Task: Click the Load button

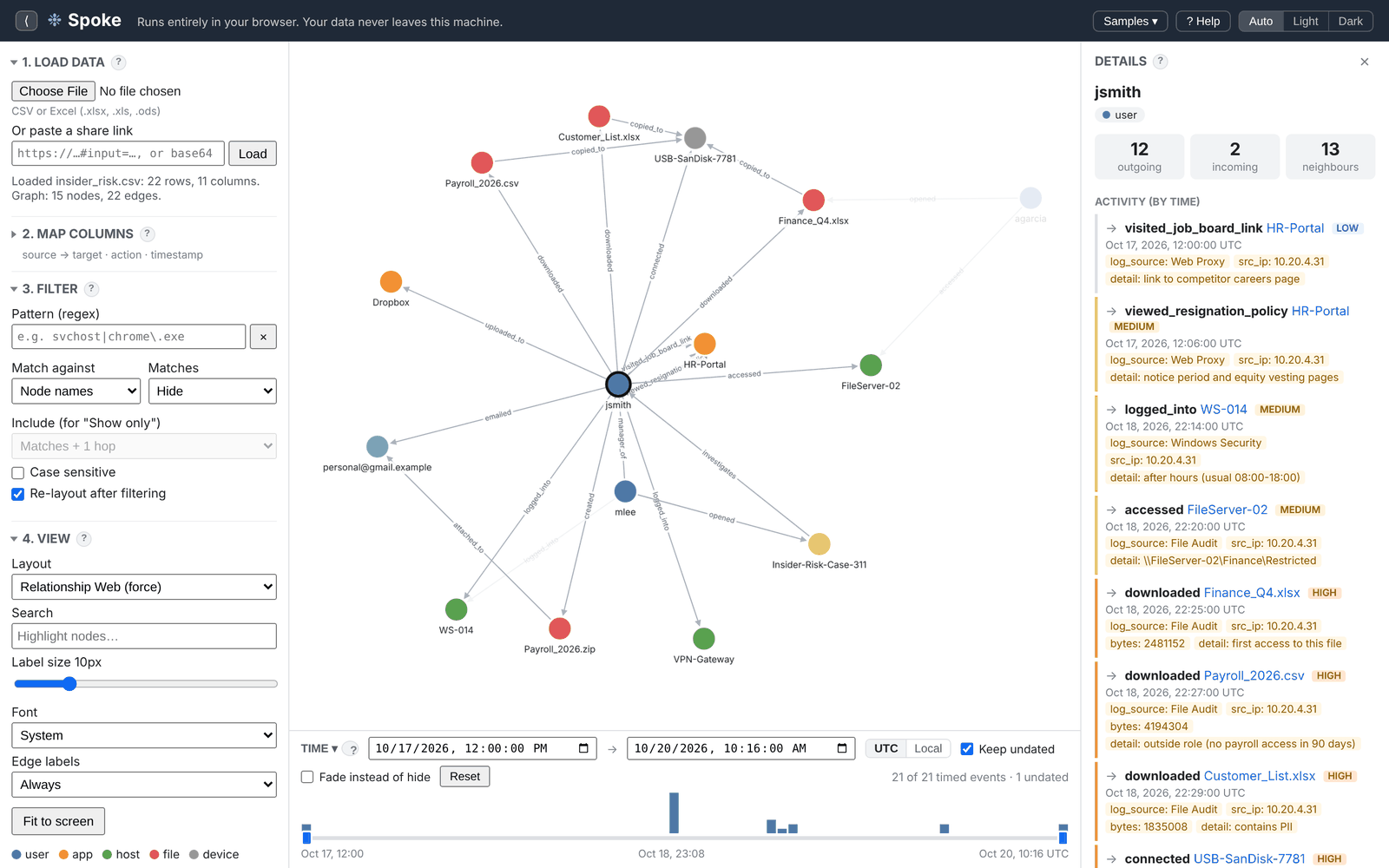Action: [x=253, y=154]
